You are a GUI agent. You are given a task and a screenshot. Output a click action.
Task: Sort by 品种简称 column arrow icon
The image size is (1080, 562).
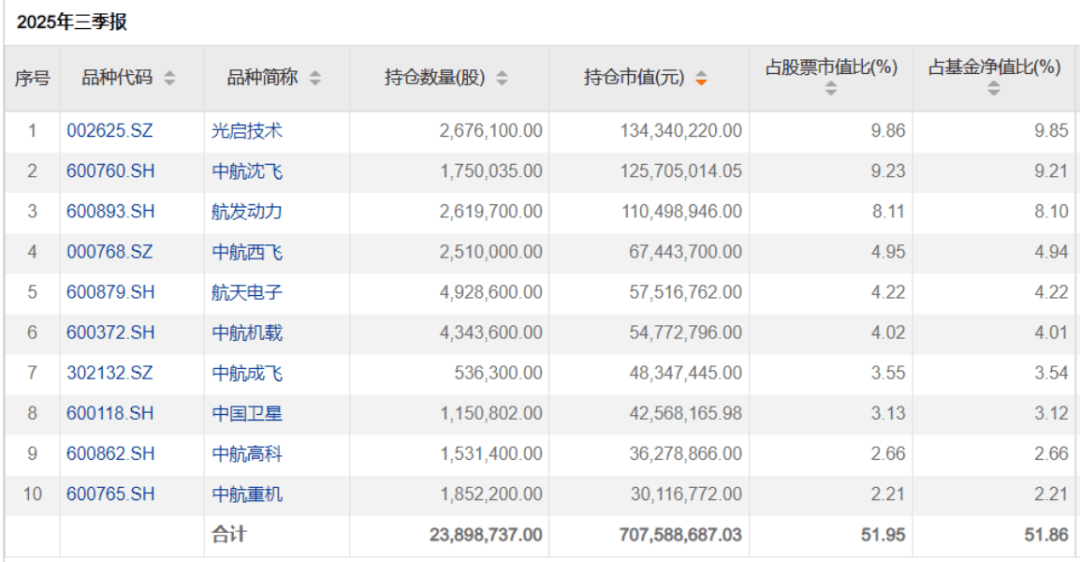pyautogui.click(x=315, y=78)
